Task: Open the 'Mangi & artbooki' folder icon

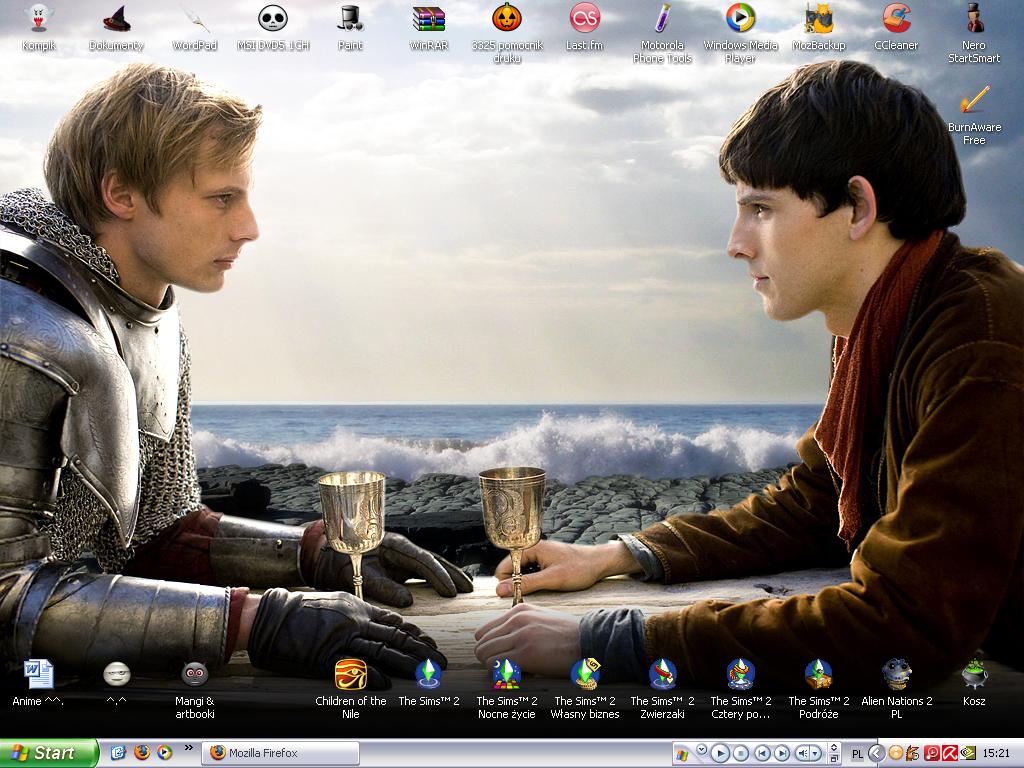Action: point(195,690)
